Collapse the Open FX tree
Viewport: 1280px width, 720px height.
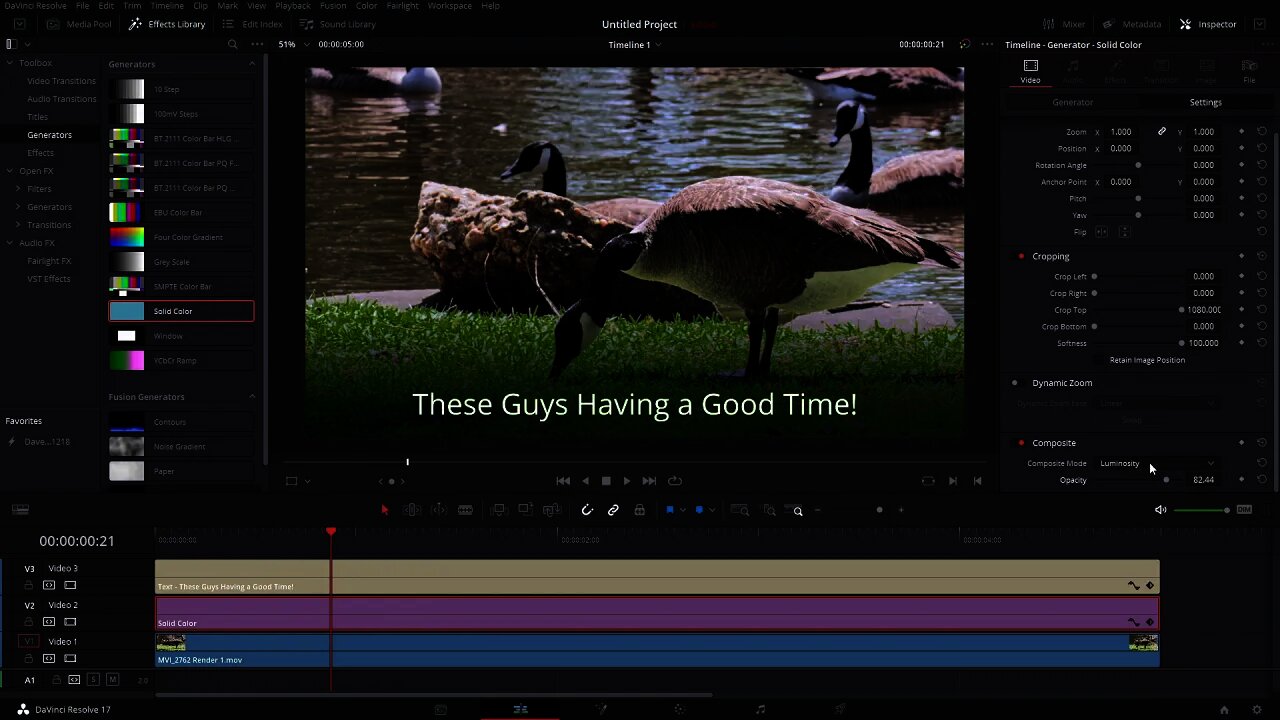pos(10,171)
